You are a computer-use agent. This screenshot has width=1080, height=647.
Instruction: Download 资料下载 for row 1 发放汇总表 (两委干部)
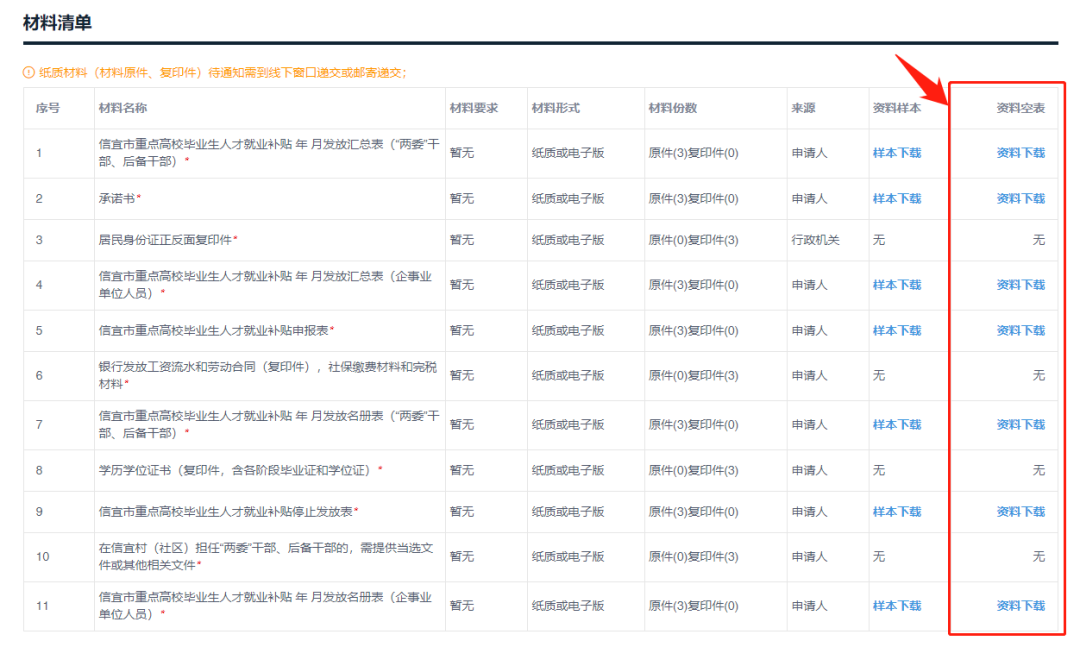click(x=1021, y=153)
